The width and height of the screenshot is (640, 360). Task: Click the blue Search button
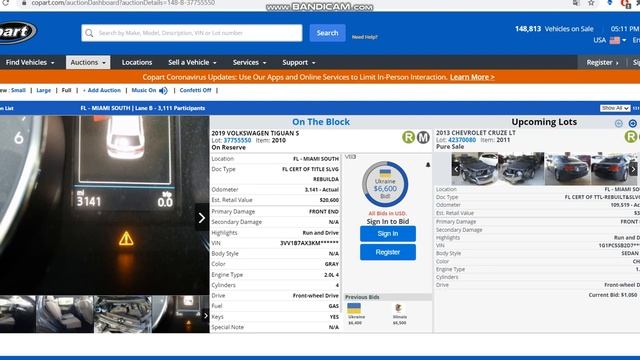coord(327,33)
